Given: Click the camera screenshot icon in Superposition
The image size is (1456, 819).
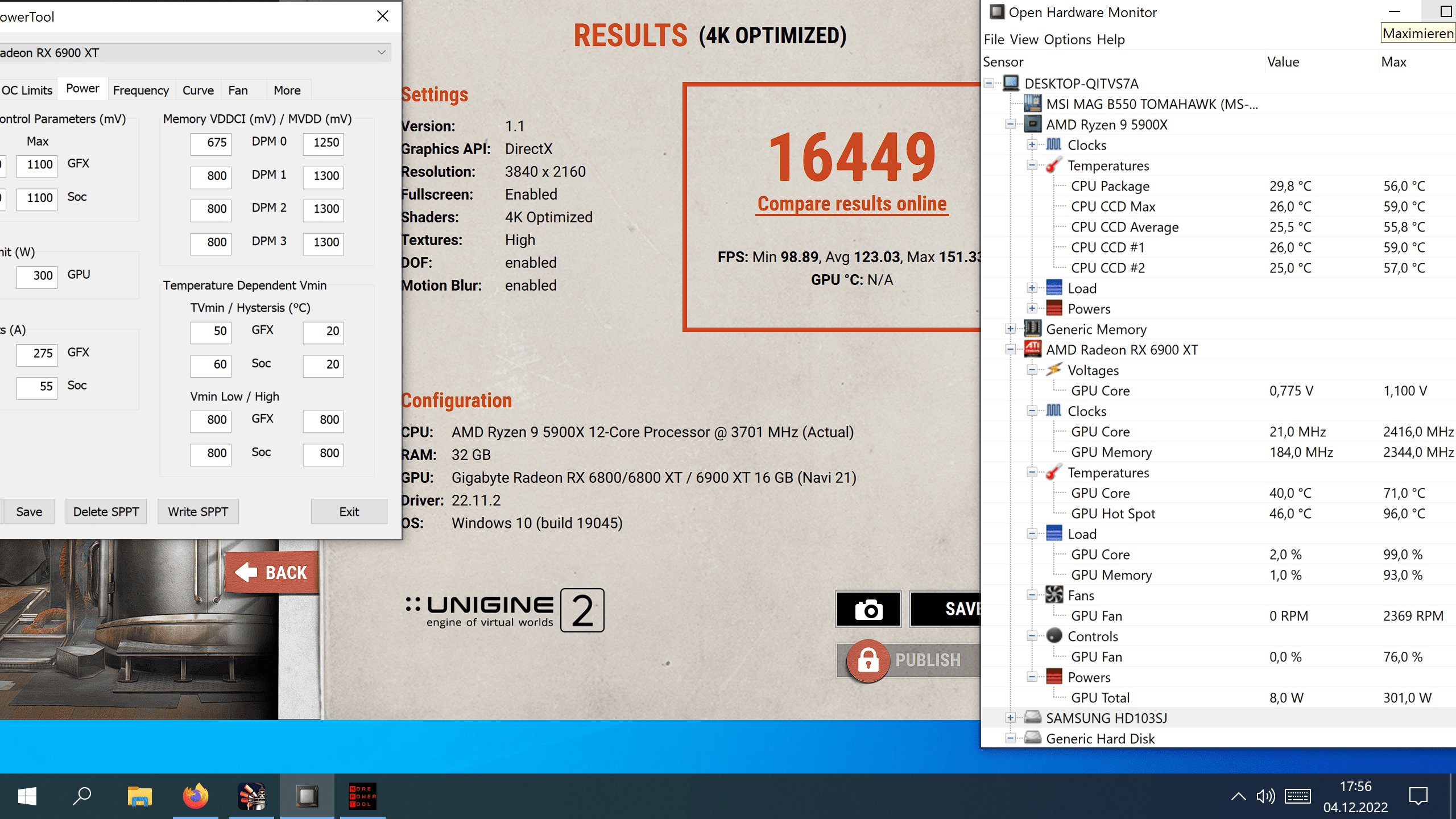Looking at the screenshot, I should click(868, 609).
